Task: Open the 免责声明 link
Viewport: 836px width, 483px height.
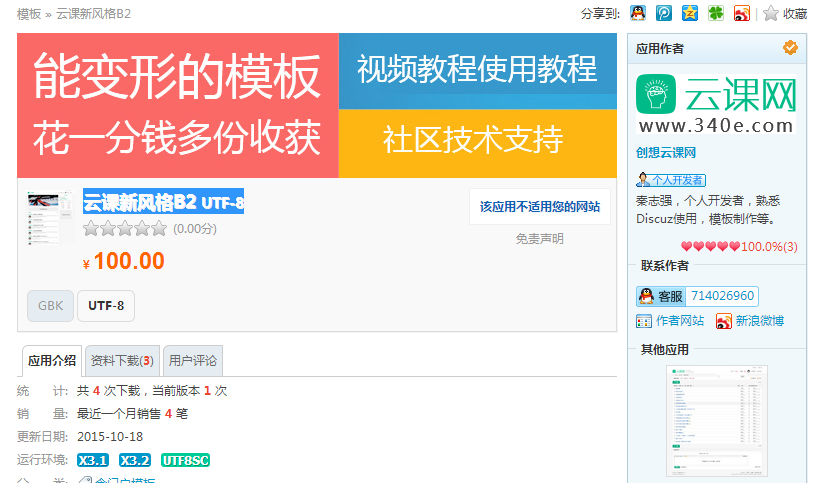Action: 540,239
